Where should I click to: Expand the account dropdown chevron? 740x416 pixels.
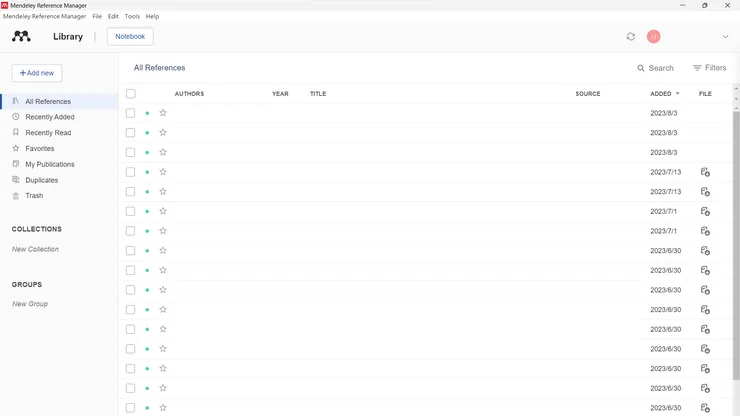(725, 37)
